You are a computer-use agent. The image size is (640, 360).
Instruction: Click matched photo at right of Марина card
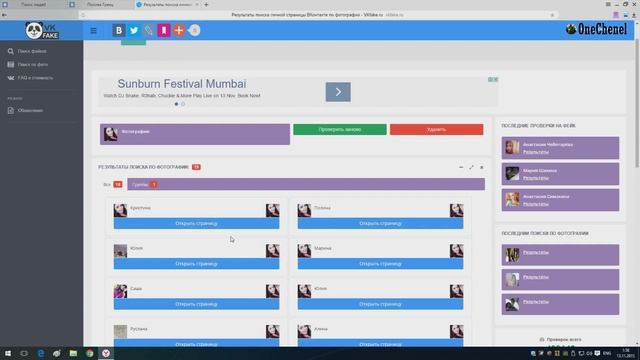[457, 251]
